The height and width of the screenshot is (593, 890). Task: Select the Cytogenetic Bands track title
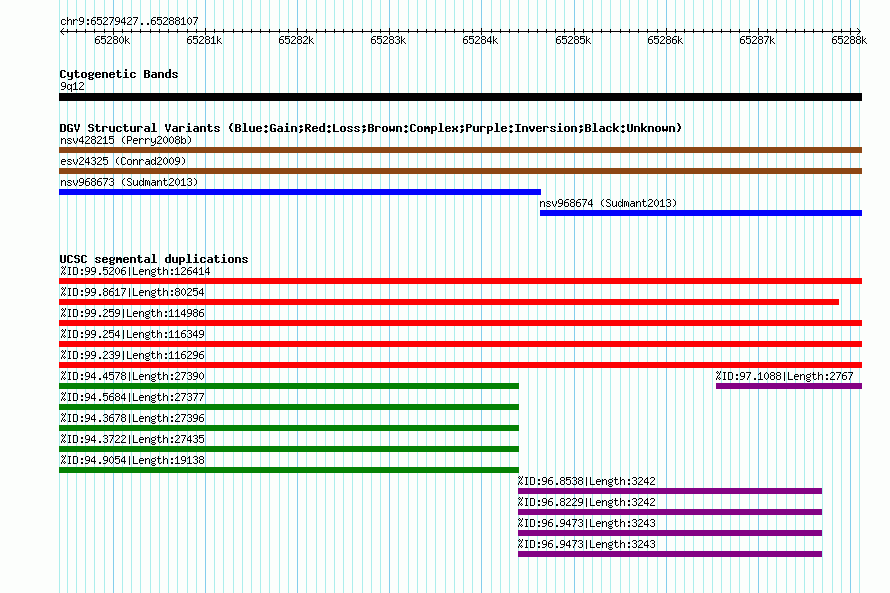tap(119, 74)
